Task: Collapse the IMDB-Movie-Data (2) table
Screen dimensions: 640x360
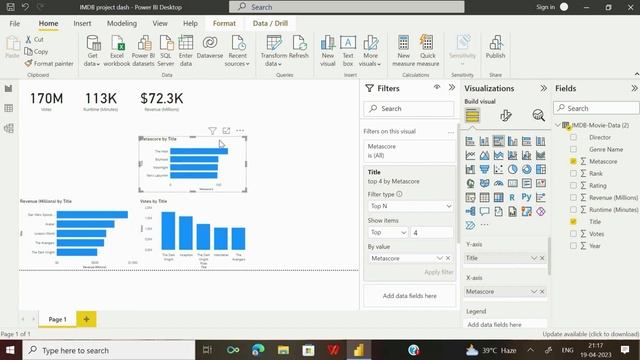Action: point(558,125)
